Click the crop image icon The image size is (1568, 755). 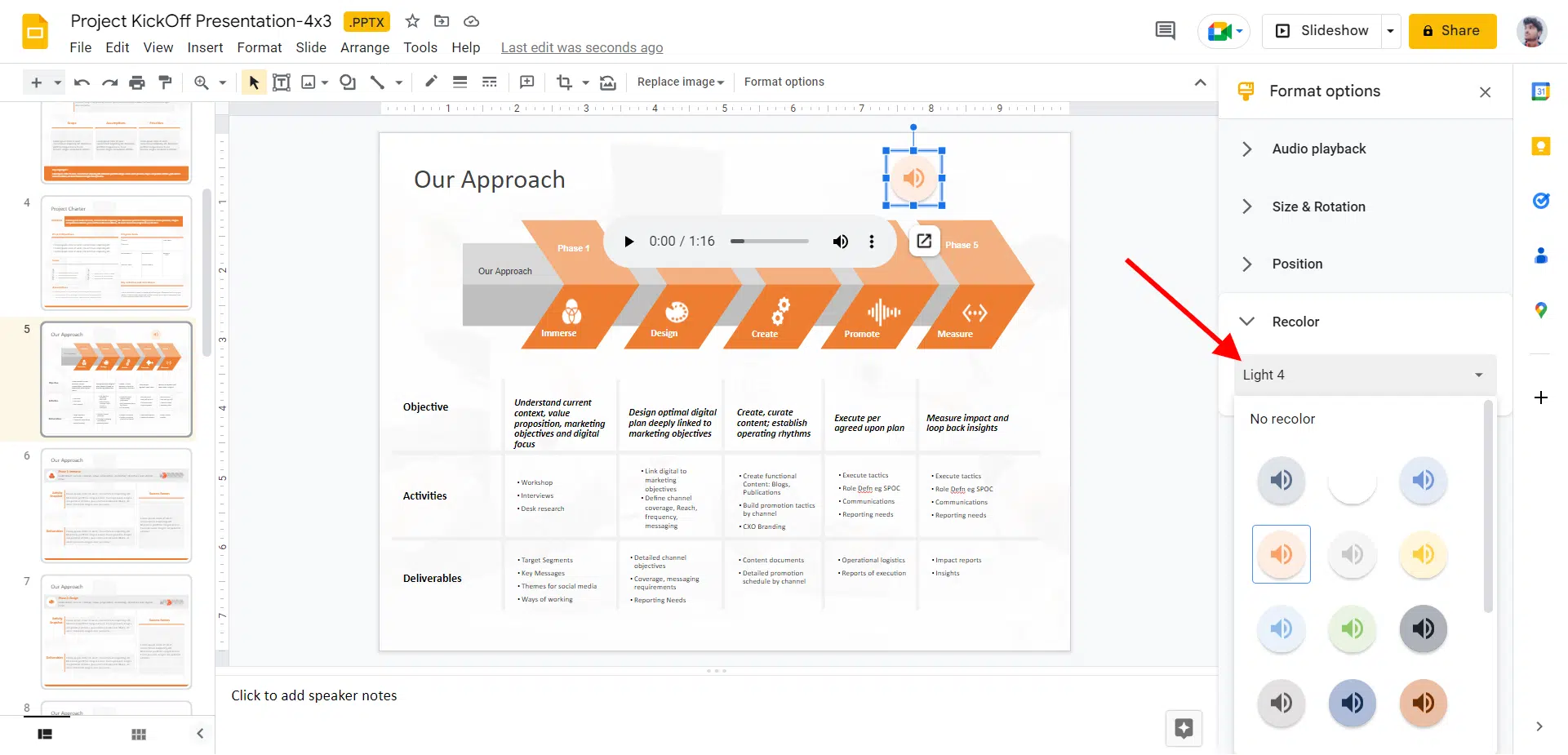(x=564, y=82)
